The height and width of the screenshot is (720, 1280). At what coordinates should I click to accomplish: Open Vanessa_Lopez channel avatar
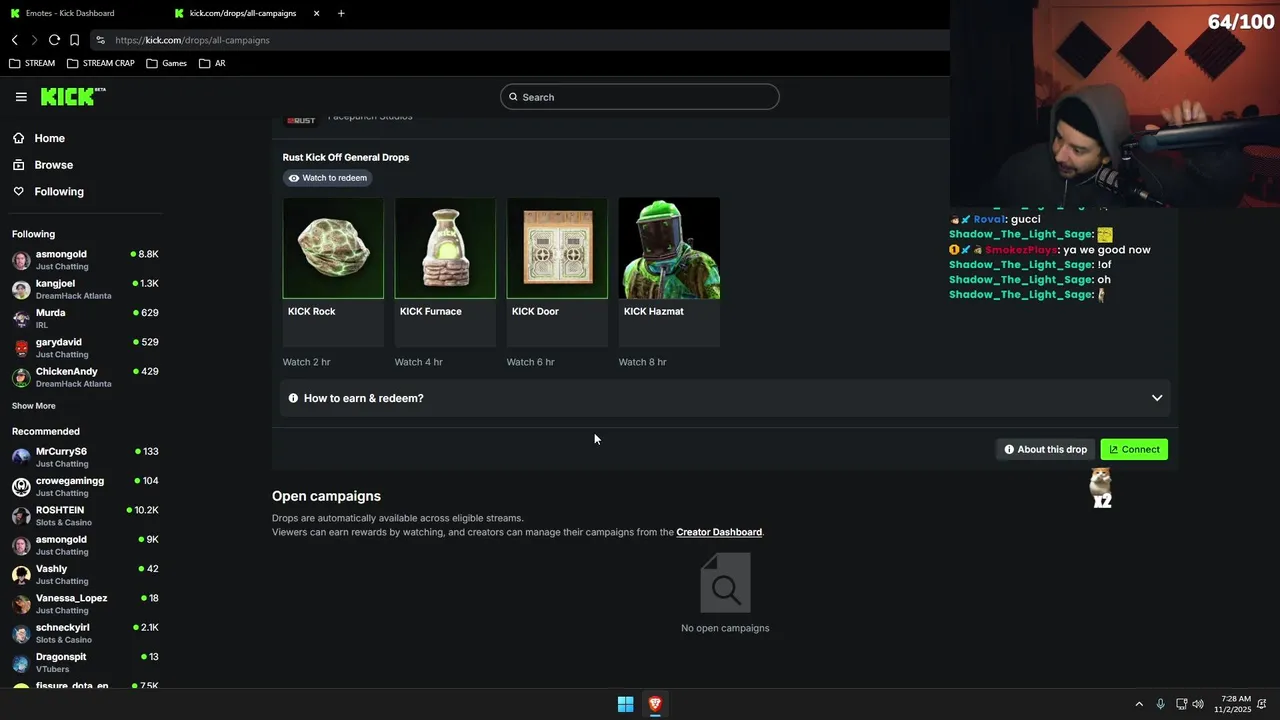pos(21,604)
